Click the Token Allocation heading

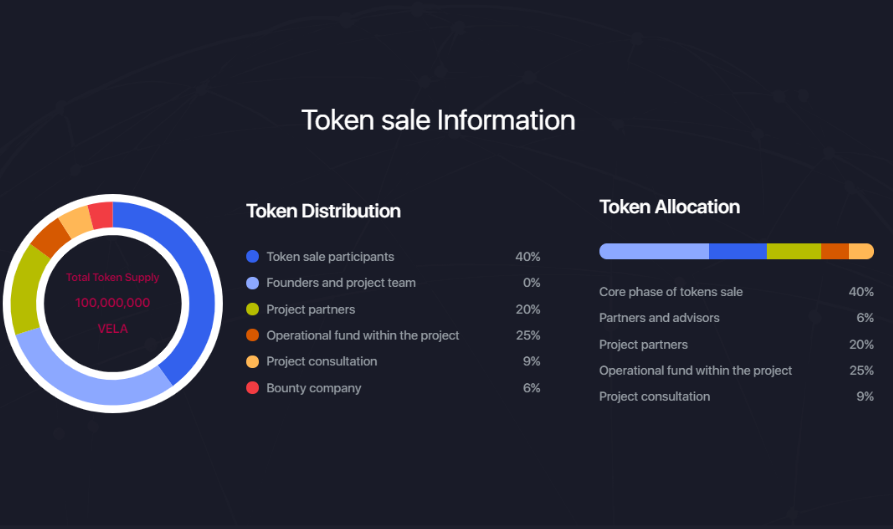coord(670,207)
